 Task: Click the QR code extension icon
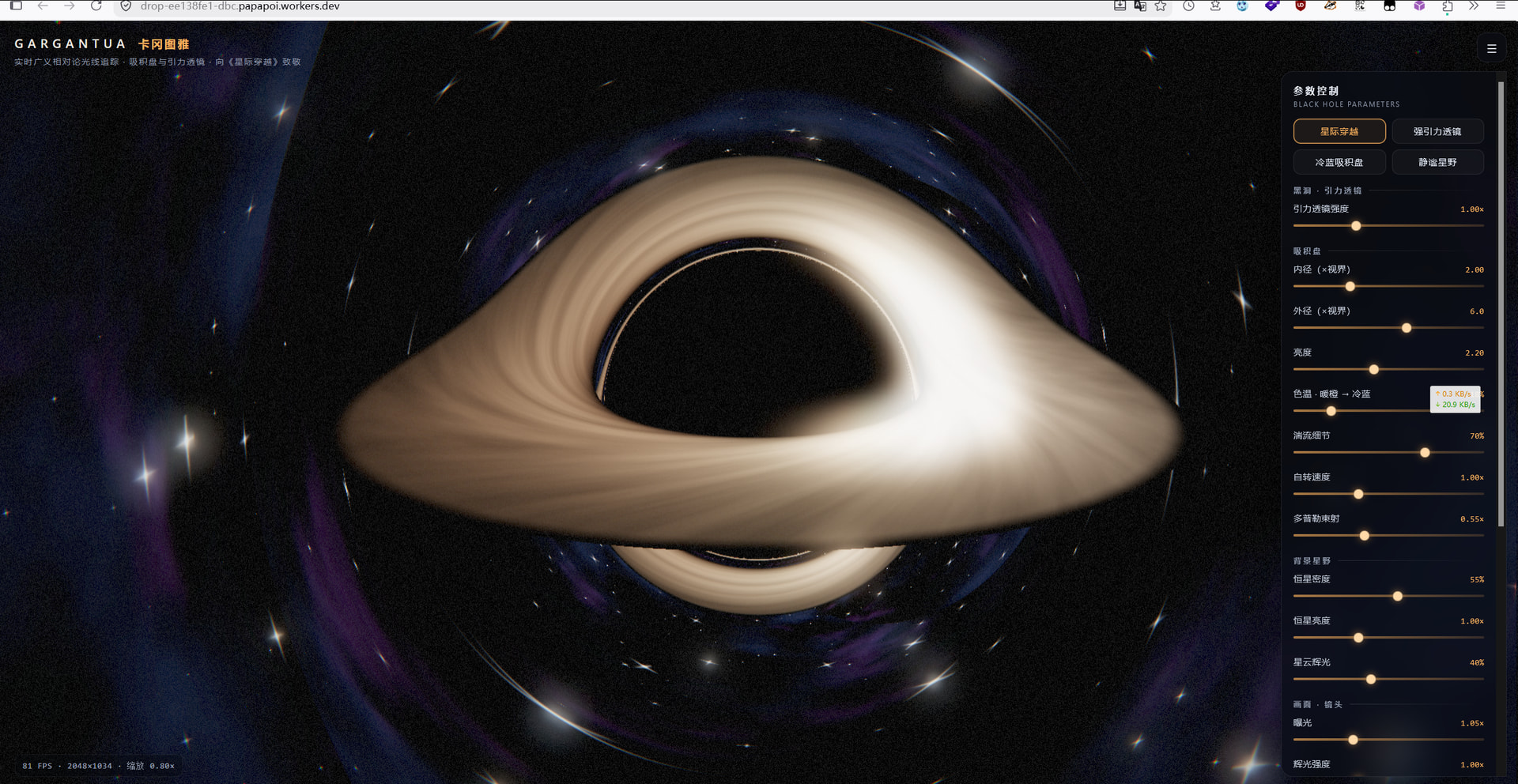[1360, 6]
